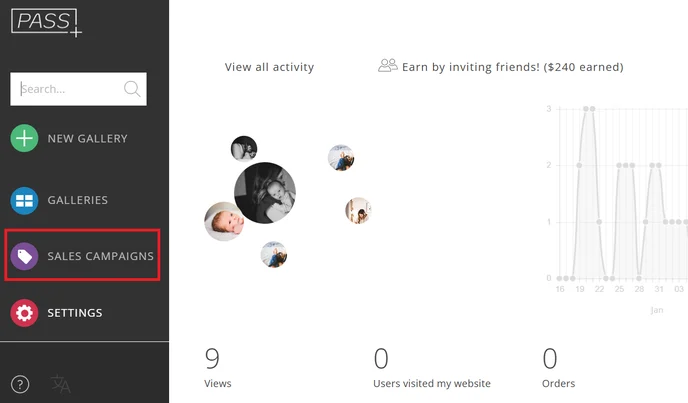688x403 pixels.
Task: Click the Orders count statistic
Action: coord(558,366)
